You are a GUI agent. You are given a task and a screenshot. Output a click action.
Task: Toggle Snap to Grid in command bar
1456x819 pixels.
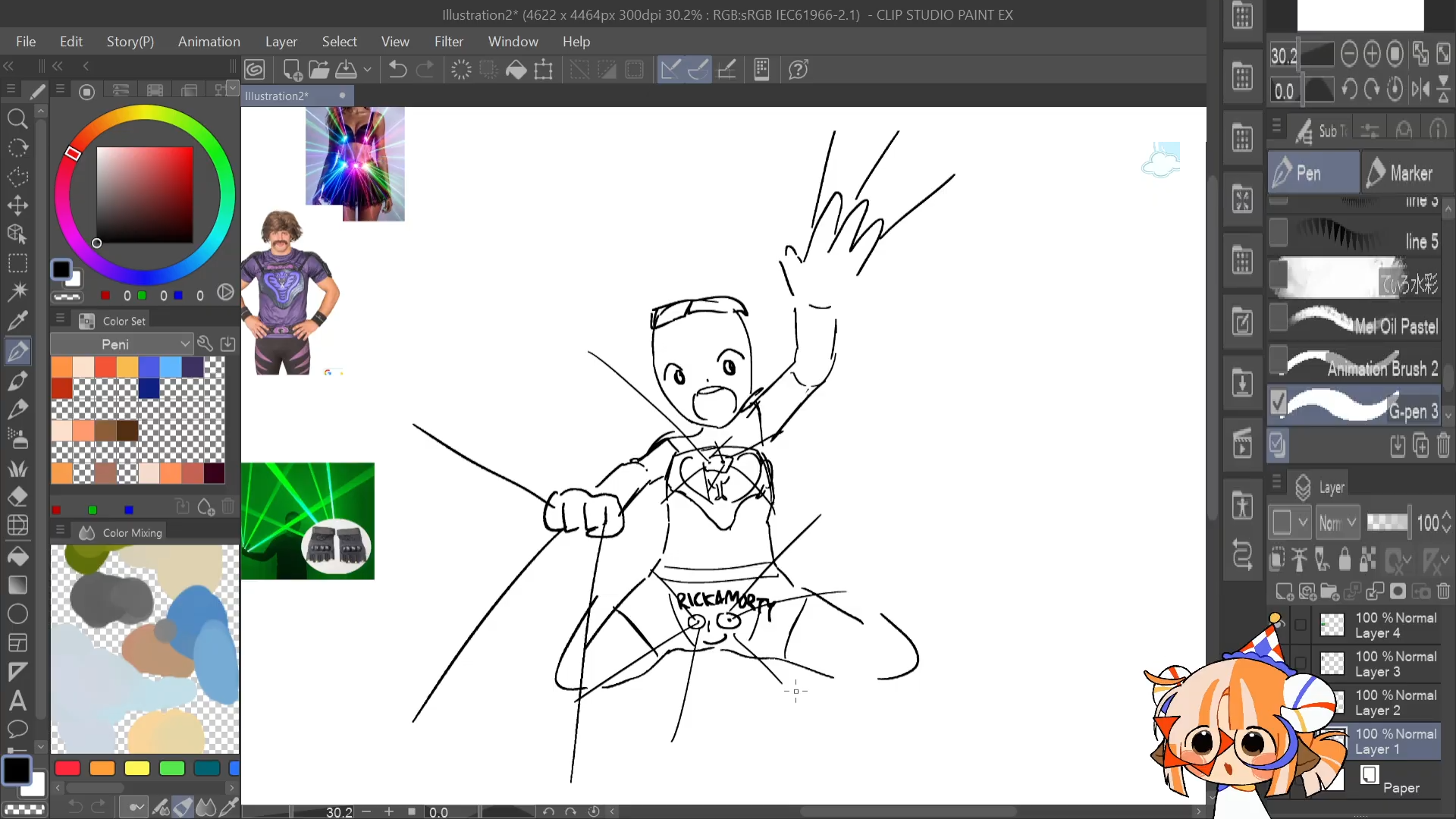coord(726,70)
